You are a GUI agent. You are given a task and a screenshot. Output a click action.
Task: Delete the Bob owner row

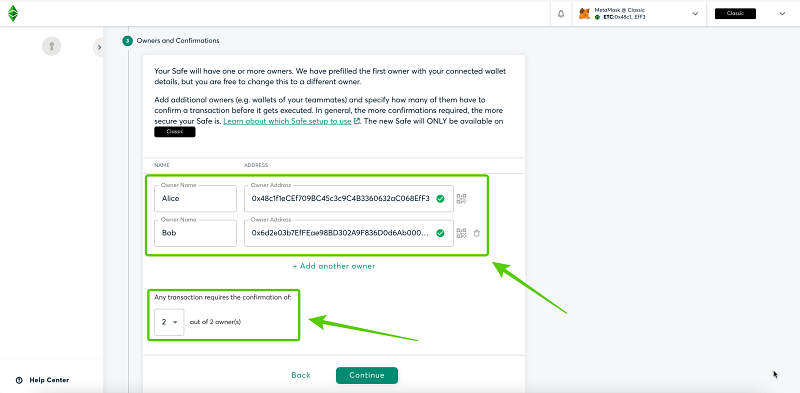[x=477, y=233]
